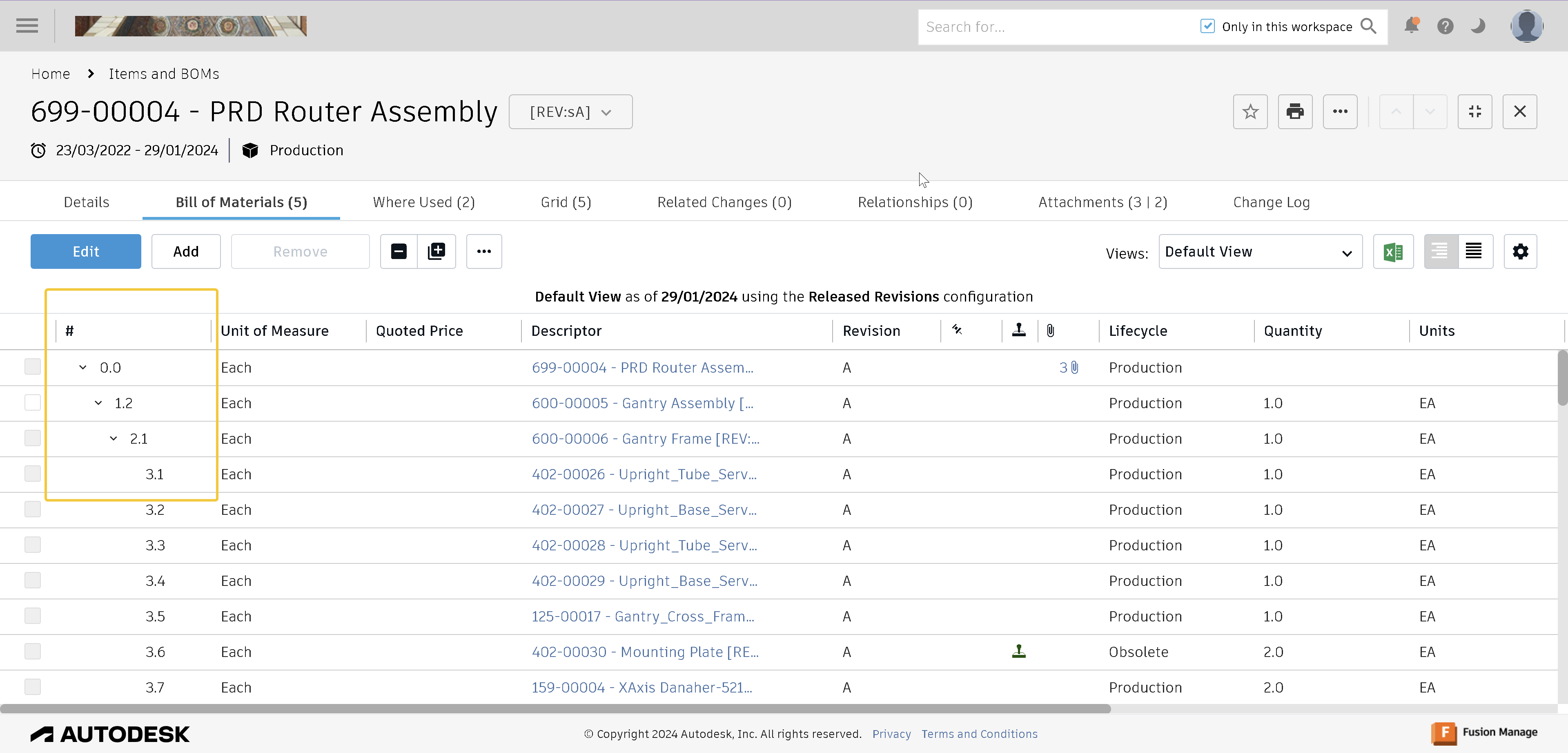This screenshot has width=1568, height=753.
Task: Select checkbox for row 1.2
Action: [x=32, y=403]
